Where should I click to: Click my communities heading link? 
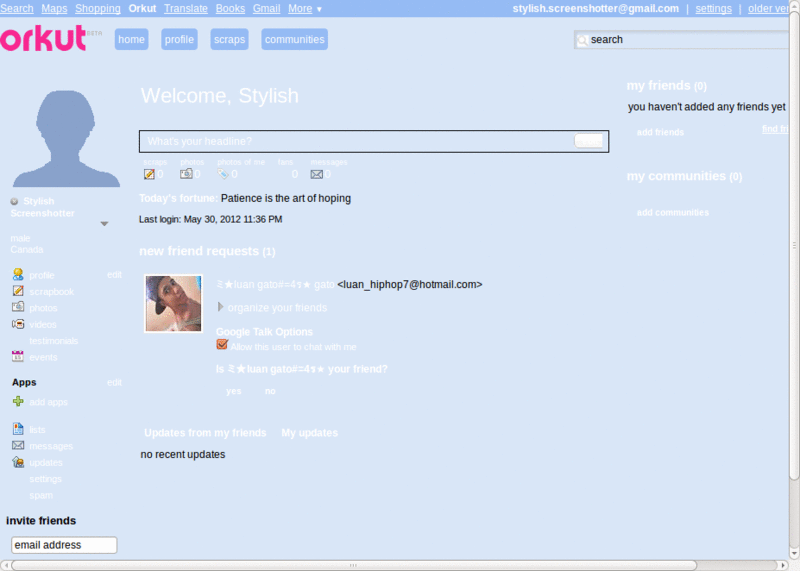point(684,176)
